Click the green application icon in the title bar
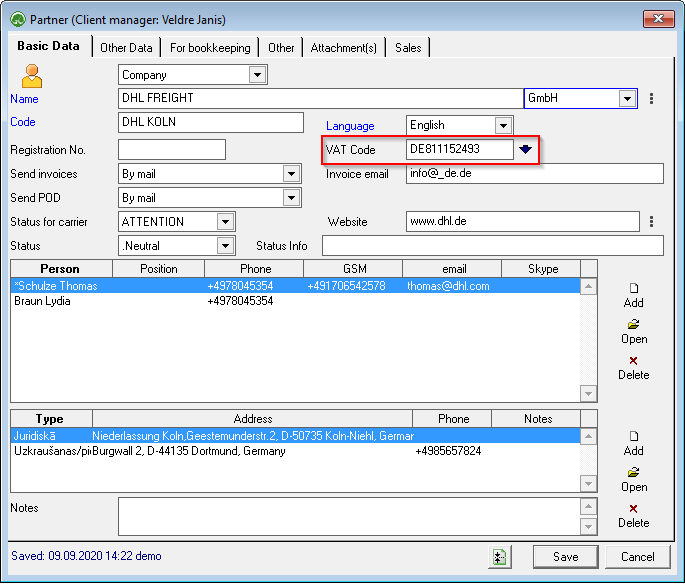This screenshot has height=584, width=685. 18,20
